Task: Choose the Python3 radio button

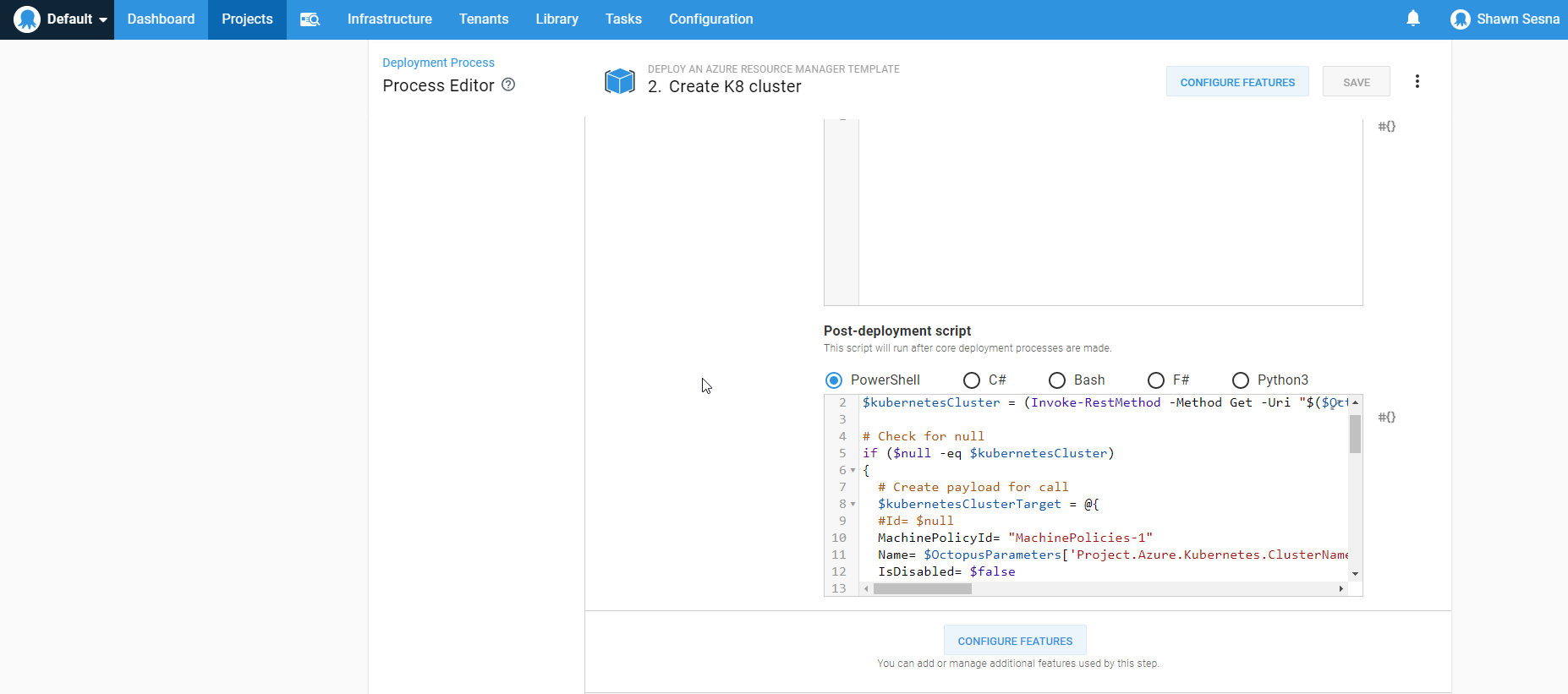Action: coord(1241,380)
